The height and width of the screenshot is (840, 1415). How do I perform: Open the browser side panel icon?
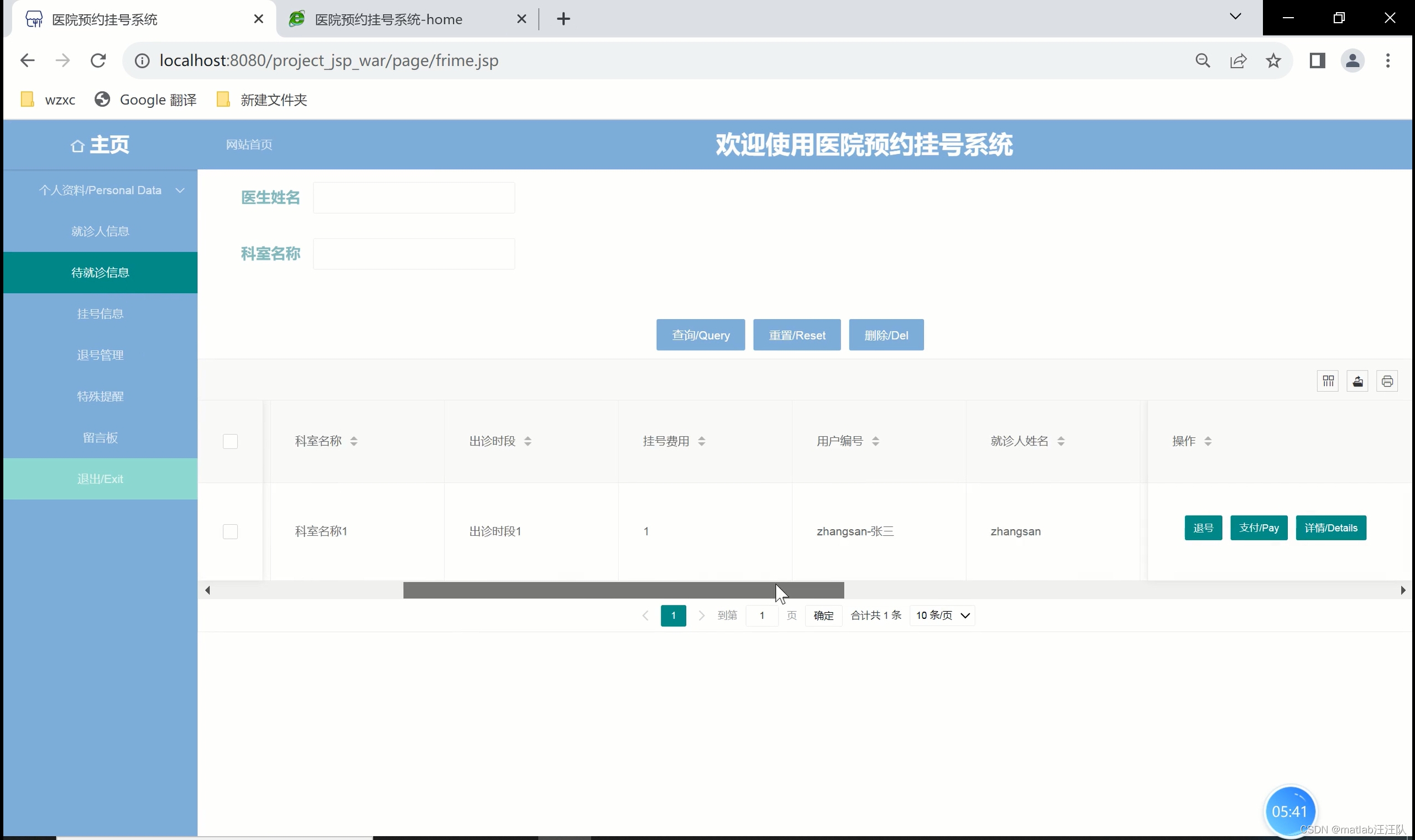(1317, 61)
